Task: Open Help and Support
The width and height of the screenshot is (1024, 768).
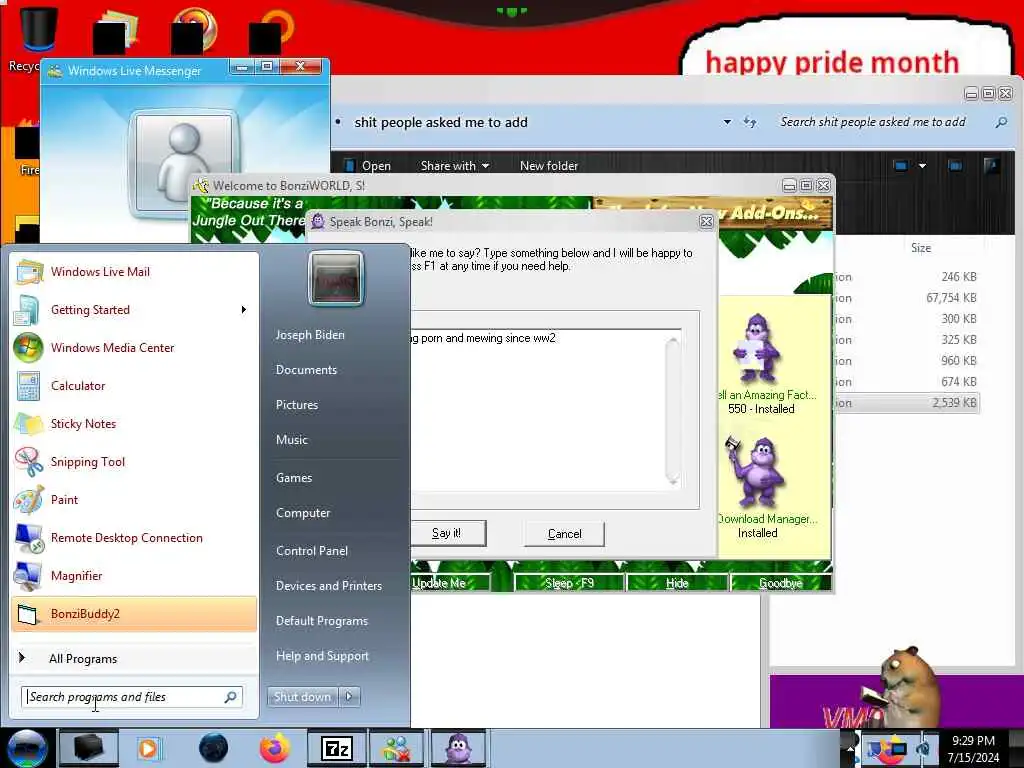Action: (x=322, y=656)
